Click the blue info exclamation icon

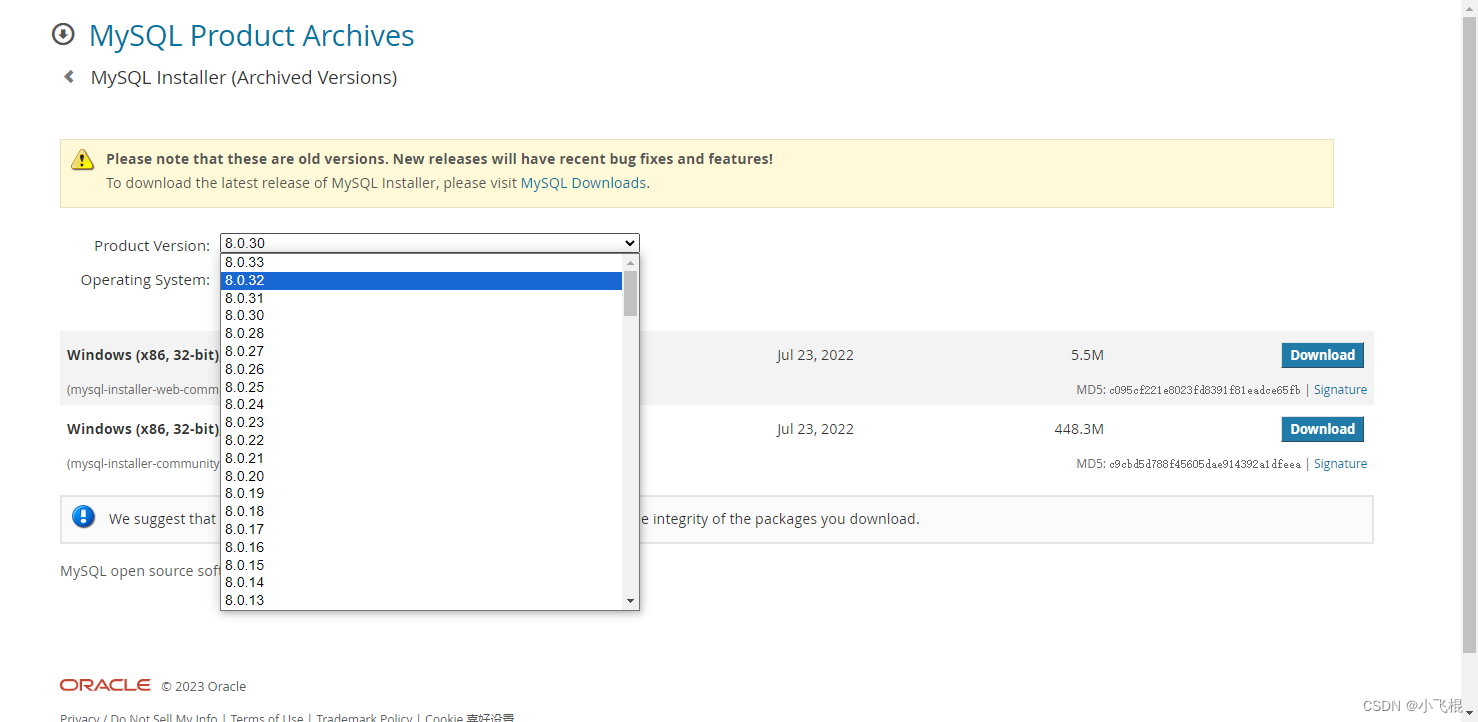(x=83, y=517)
